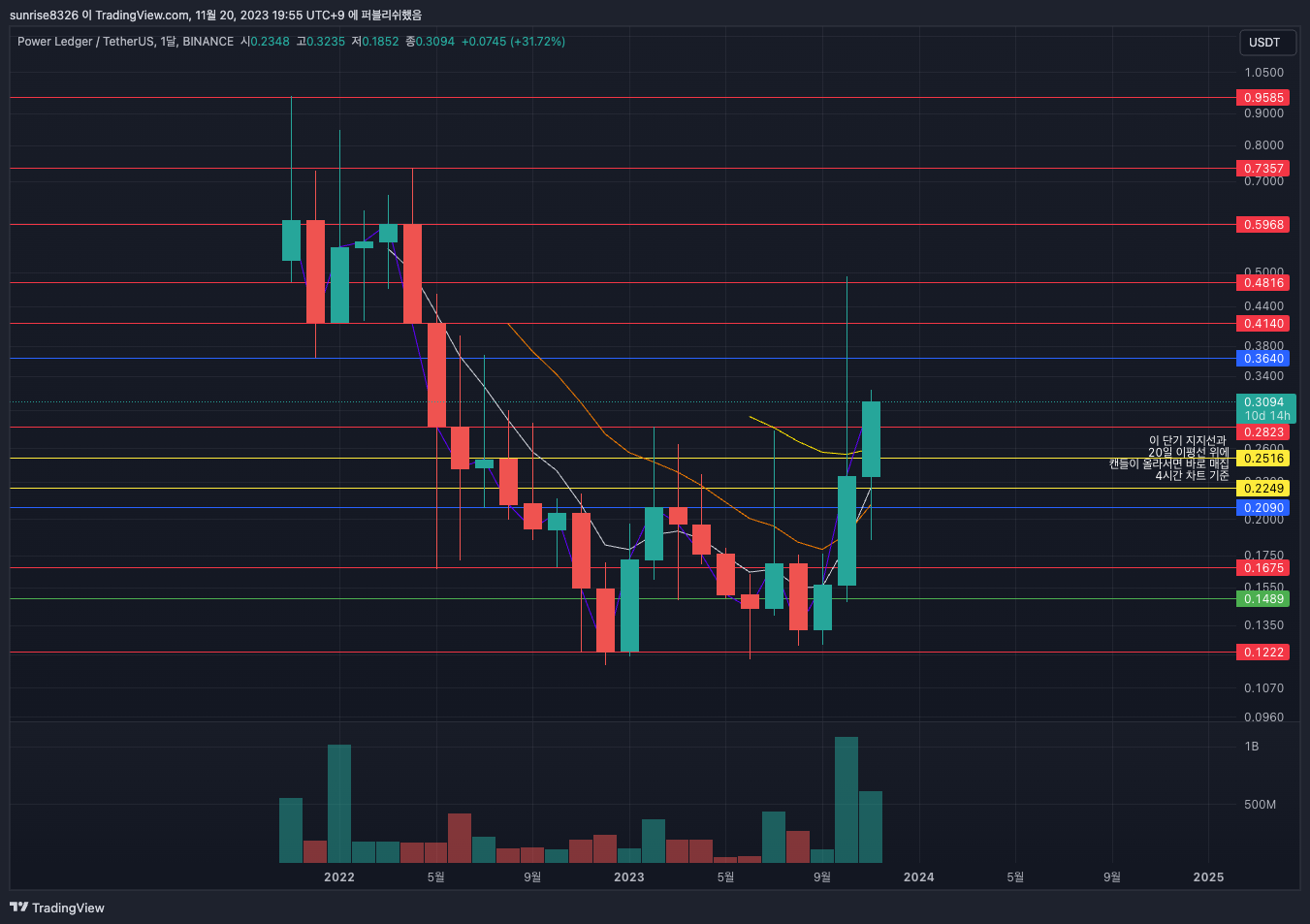Click the 0.1675 price label

pos(1263,568)
